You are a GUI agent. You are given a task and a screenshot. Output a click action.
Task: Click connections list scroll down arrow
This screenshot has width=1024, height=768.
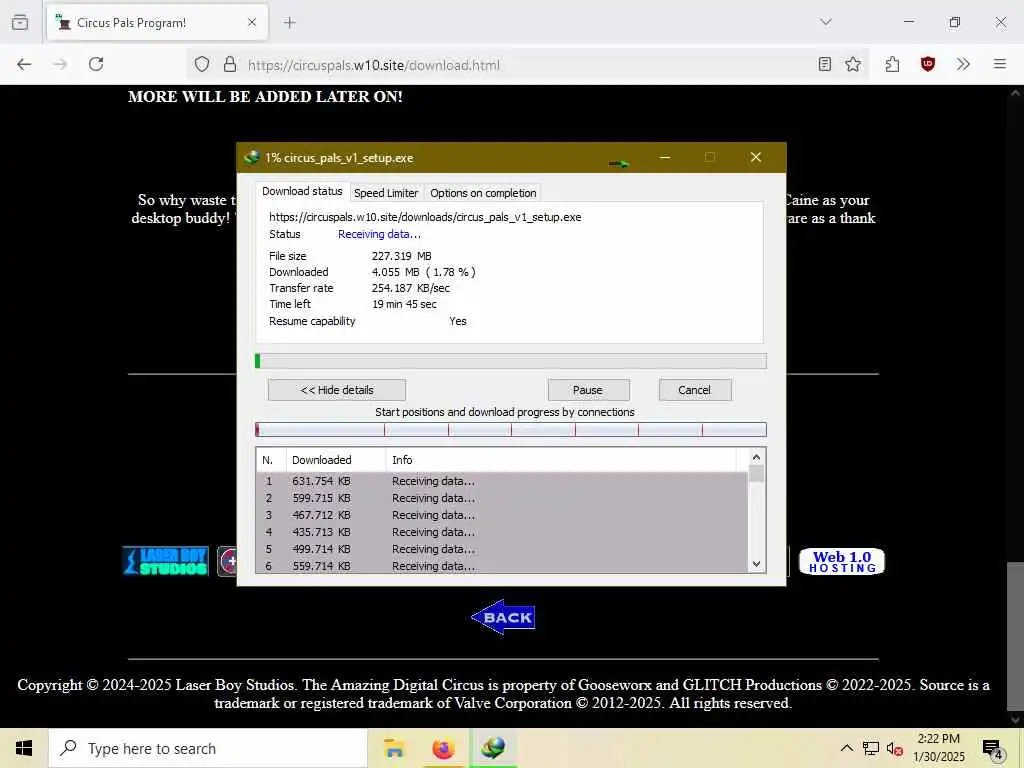pos(756,564)
